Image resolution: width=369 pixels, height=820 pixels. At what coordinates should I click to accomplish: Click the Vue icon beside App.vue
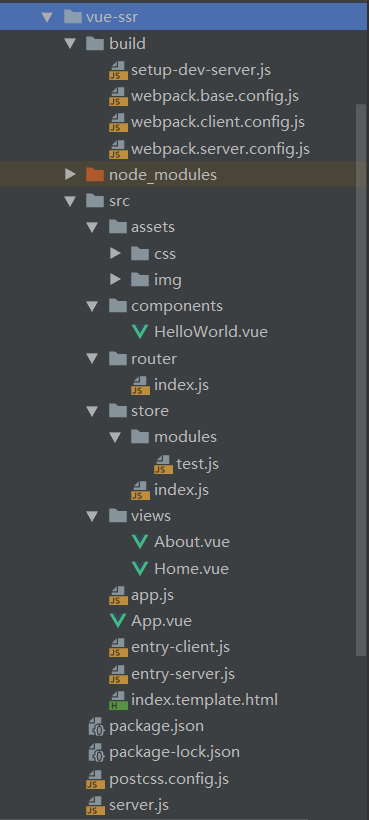(x=118, y=621)
